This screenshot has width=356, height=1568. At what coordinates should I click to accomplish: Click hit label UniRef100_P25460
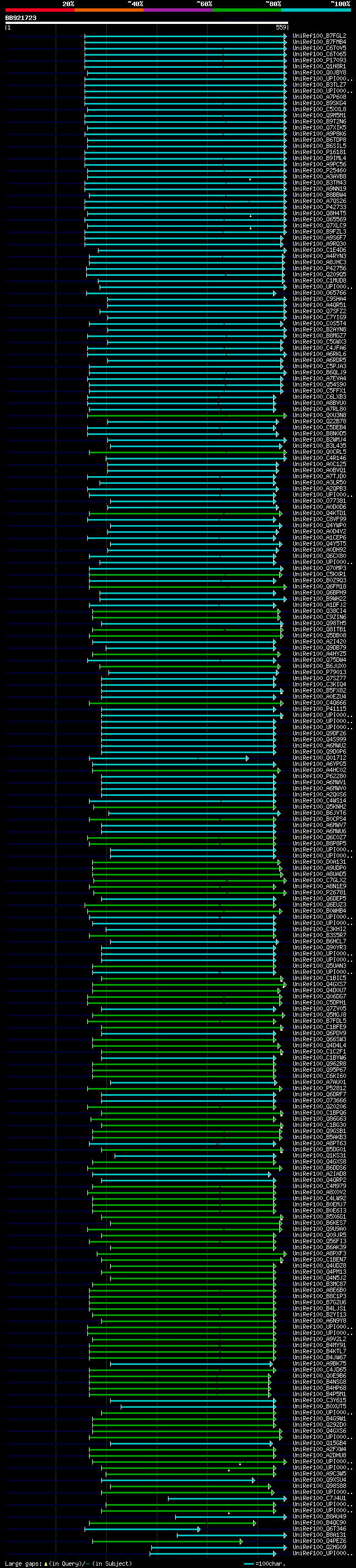(x=319, y=170)
